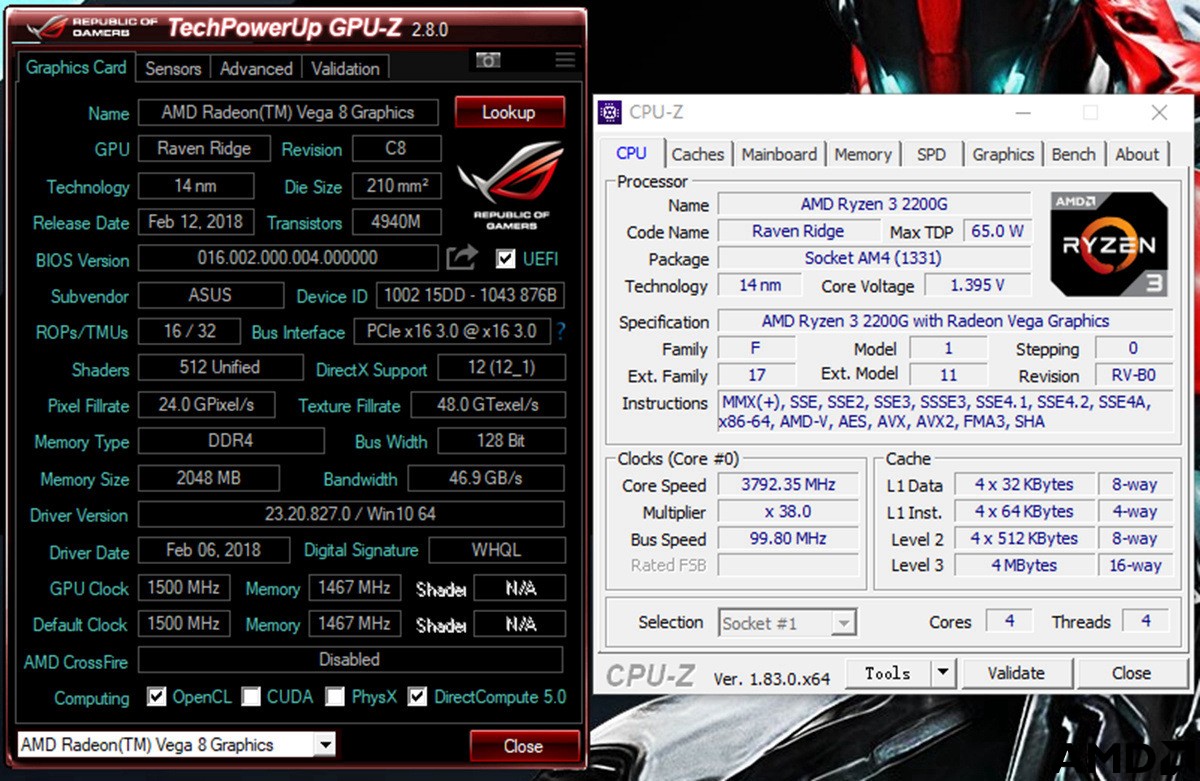
Task: Select the Validation tab in GPU-Z
Action: click(345, 68)
